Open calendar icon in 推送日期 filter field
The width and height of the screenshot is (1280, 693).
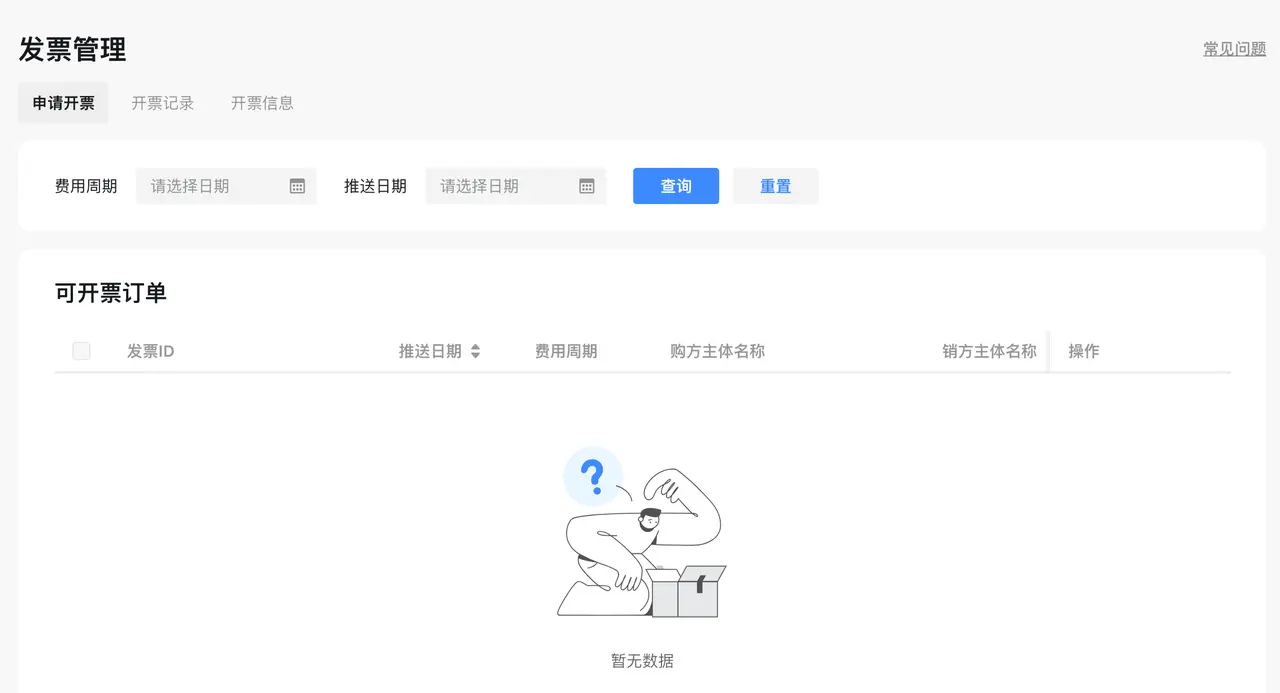[587, 186]
